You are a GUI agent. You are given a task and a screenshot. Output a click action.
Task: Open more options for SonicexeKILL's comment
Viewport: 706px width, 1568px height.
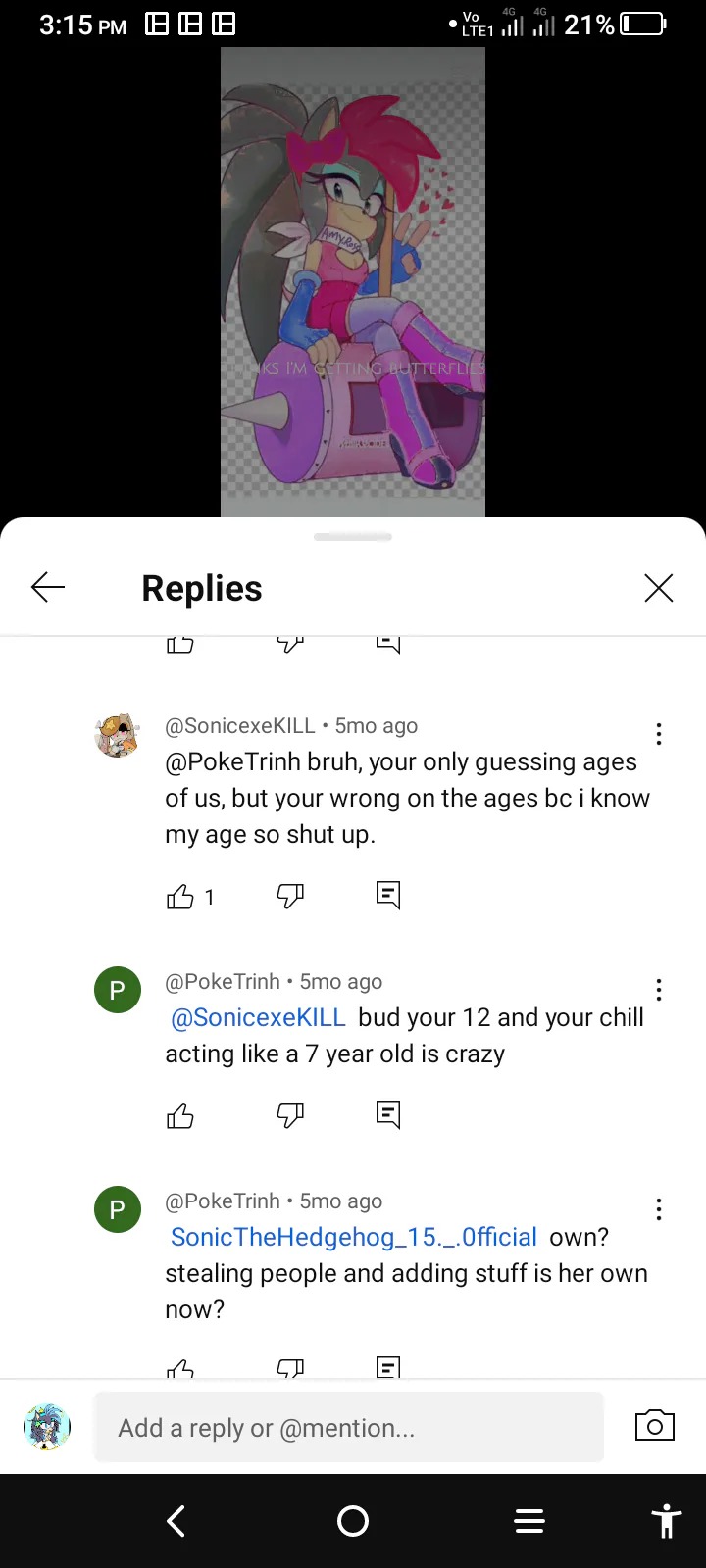pos(659,734)
